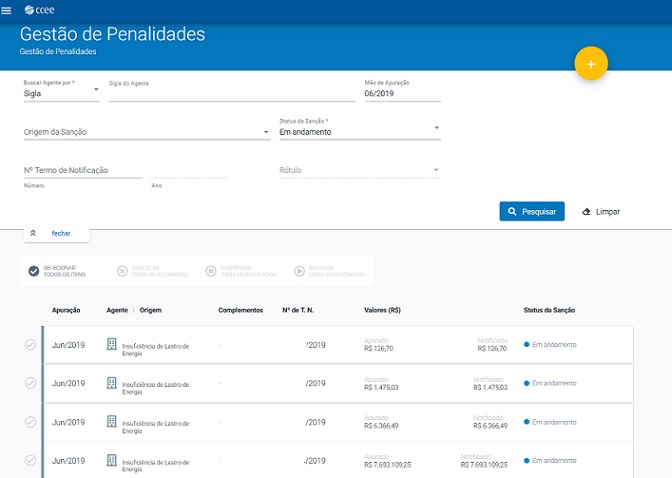The width and height of the screenshot is (672, 478).
Task: Open Buscar Agente por dropdown
Action: [x=61, y=94]
